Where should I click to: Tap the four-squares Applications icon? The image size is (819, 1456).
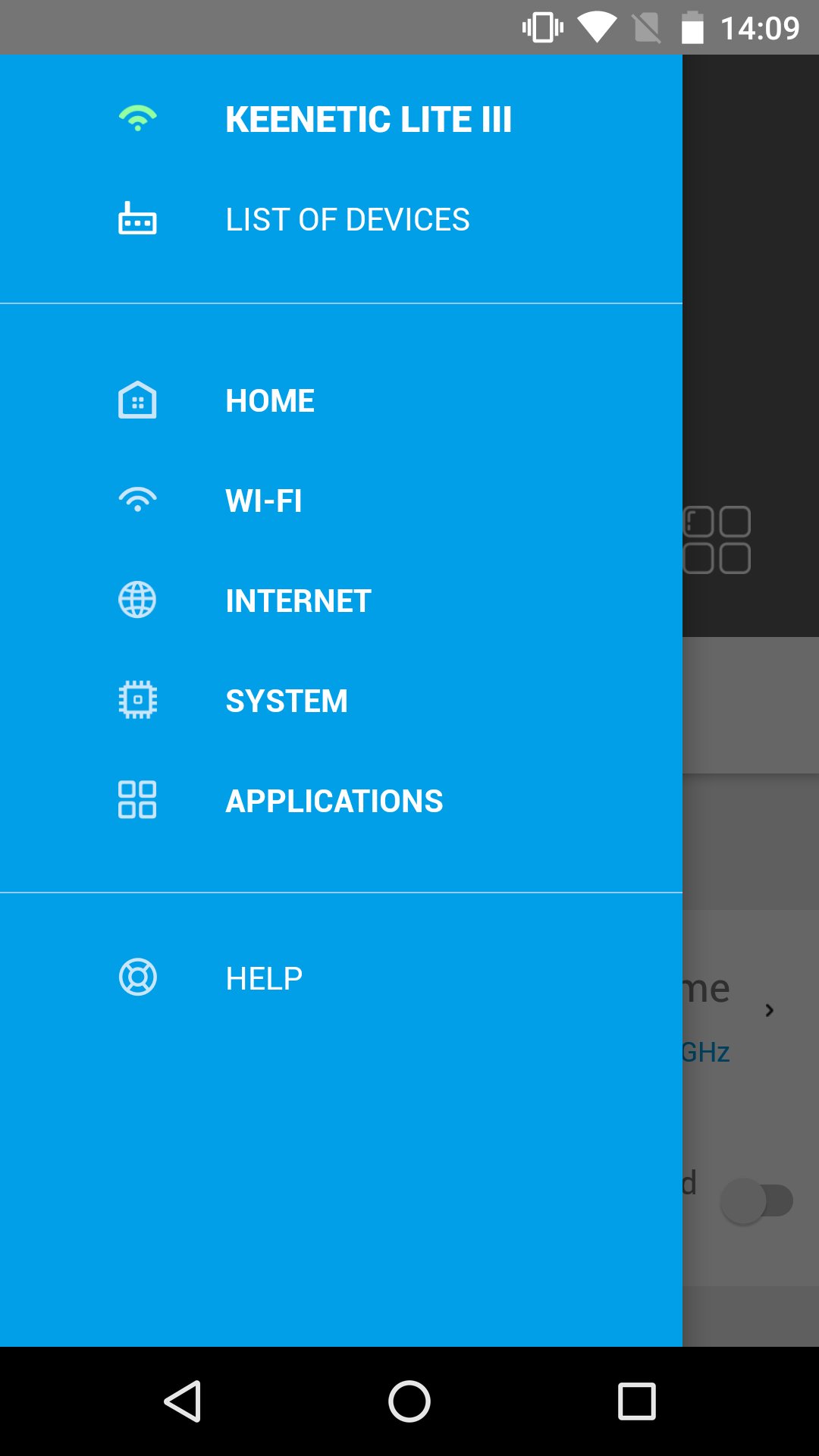tap(137, 800)
